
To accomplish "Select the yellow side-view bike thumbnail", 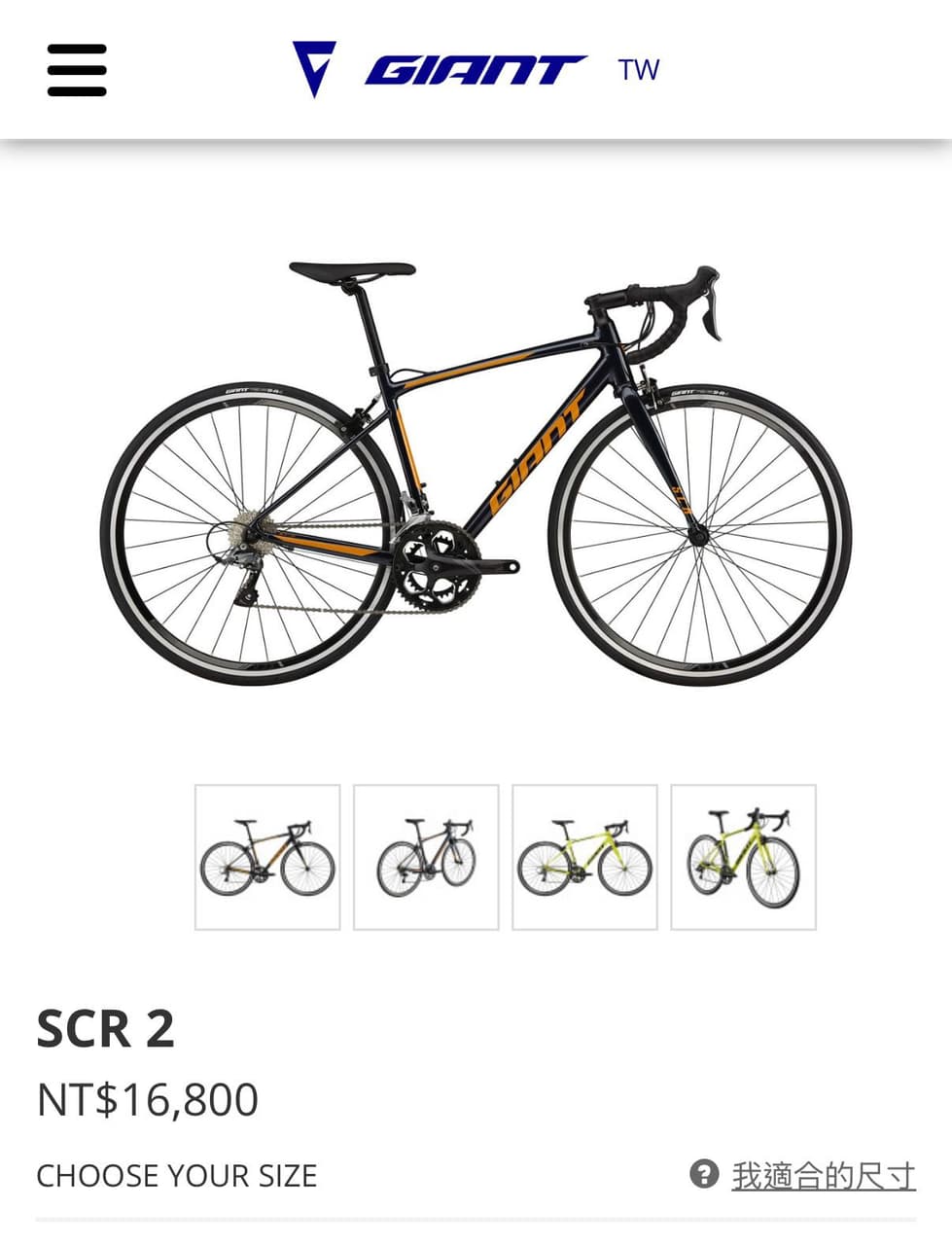I will [x=584, y=857].
